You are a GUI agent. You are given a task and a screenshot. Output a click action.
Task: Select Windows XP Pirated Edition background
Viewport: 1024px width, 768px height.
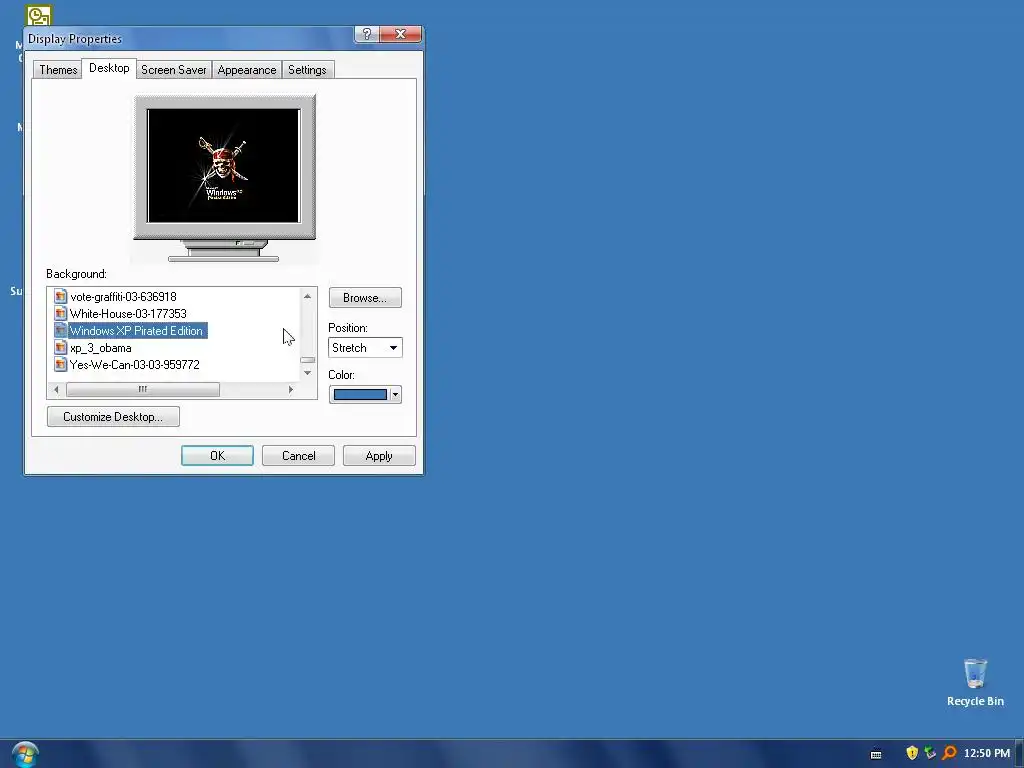[x=136, y=330]
